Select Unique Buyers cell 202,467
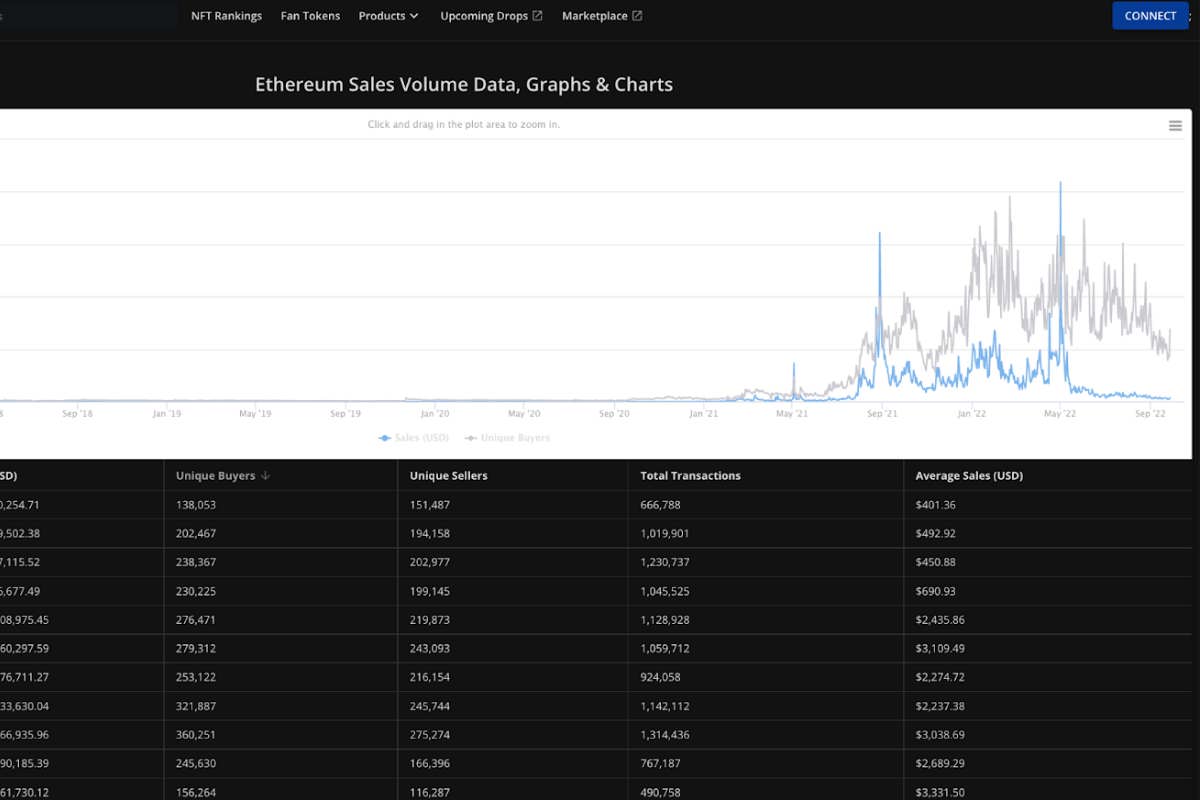Viewport: 1200px width, 800px height. [196, 534]
